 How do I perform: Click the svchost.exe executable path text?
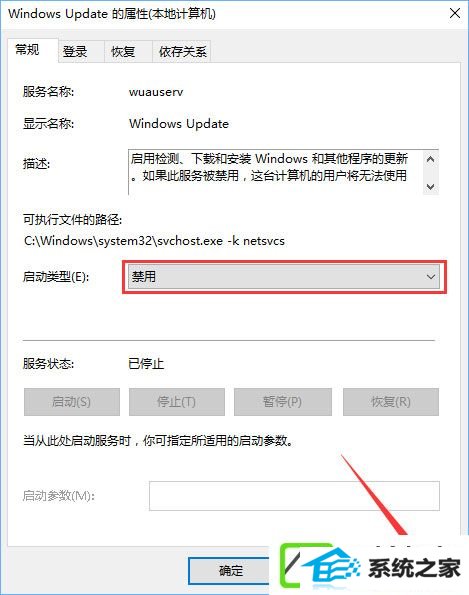pyautogui.click(x=154, y=241)
